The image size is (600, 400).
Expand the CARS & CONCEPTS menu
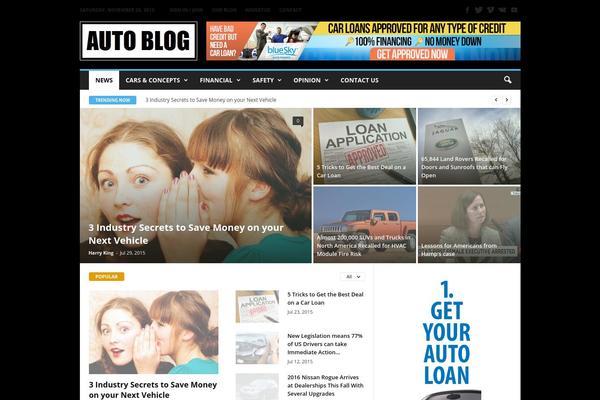(x=157, y=80)
